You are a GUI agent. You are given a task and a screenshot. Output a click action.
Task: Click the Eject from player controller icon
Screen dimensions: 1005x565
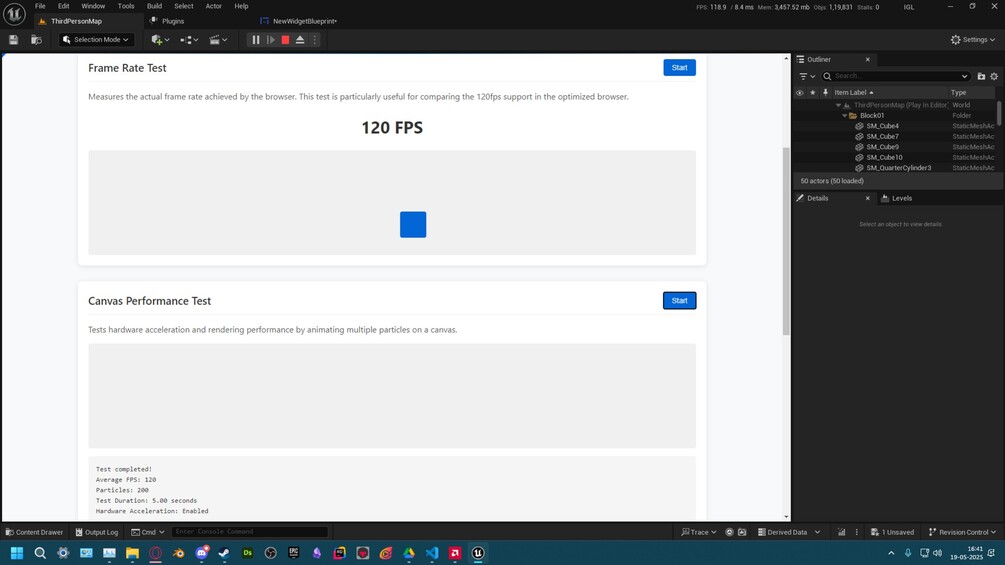click(x=300, y=40)
